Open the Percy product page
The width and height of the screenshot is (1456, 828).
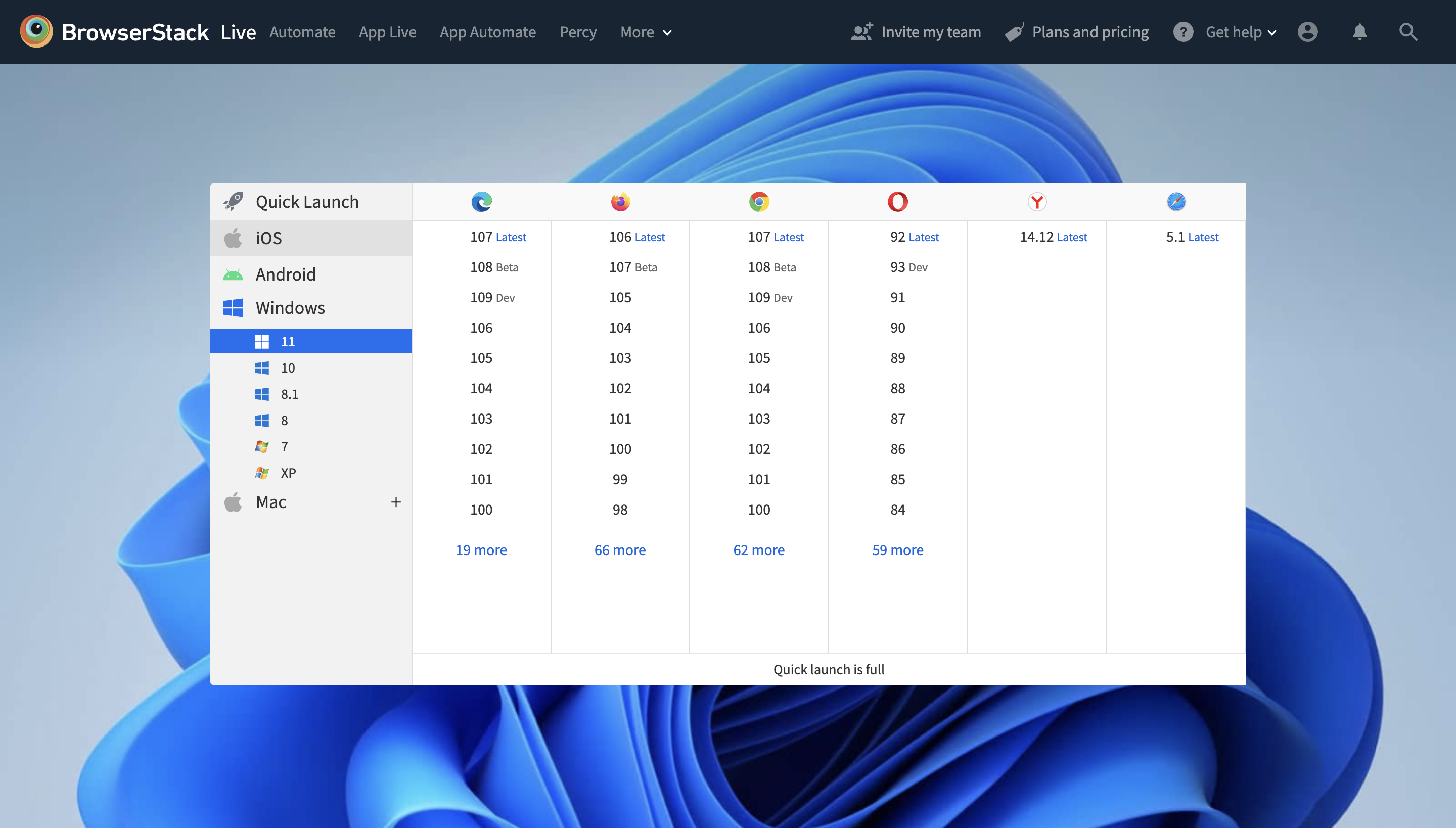578,32
